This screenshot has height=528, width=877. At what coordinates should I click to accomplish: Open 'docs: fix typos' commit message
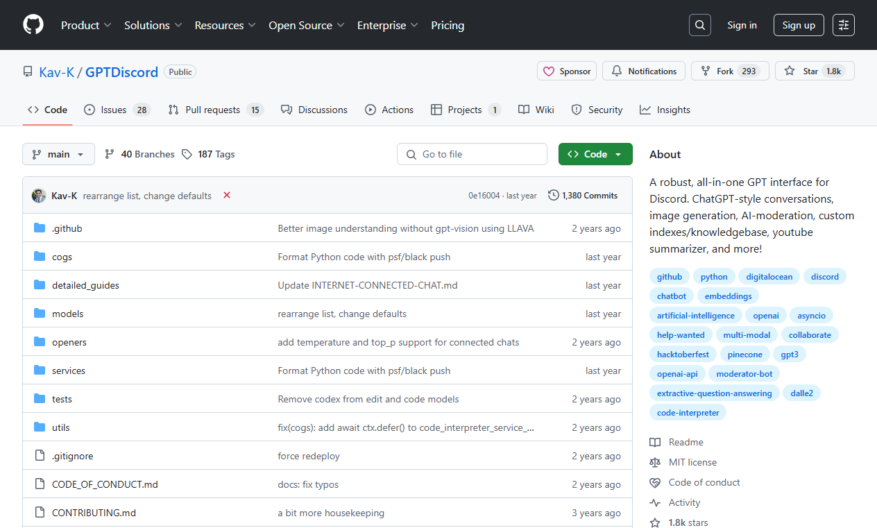[x=308, y=484]
